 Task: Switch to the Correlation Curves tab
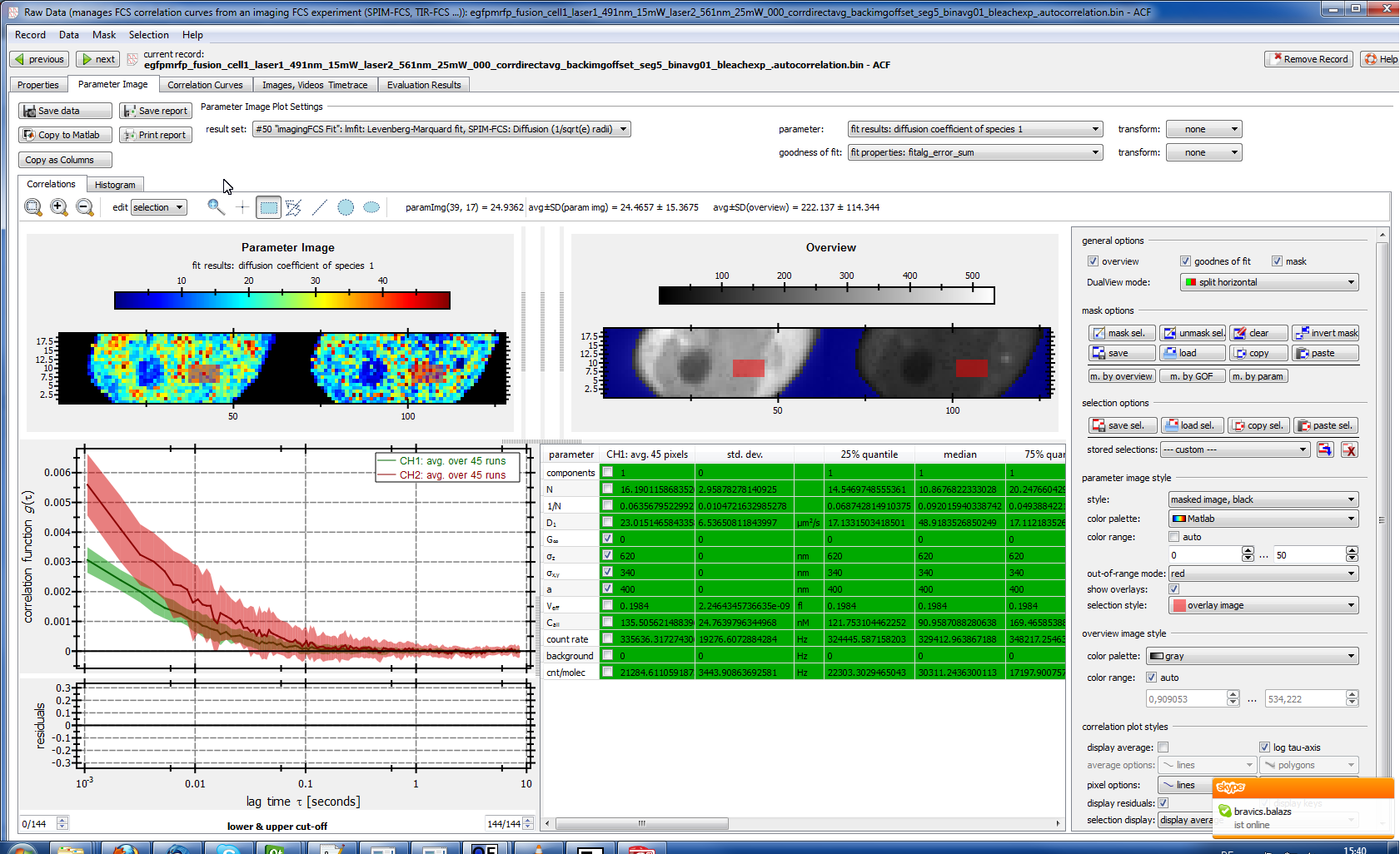click(x=205, y=85)
